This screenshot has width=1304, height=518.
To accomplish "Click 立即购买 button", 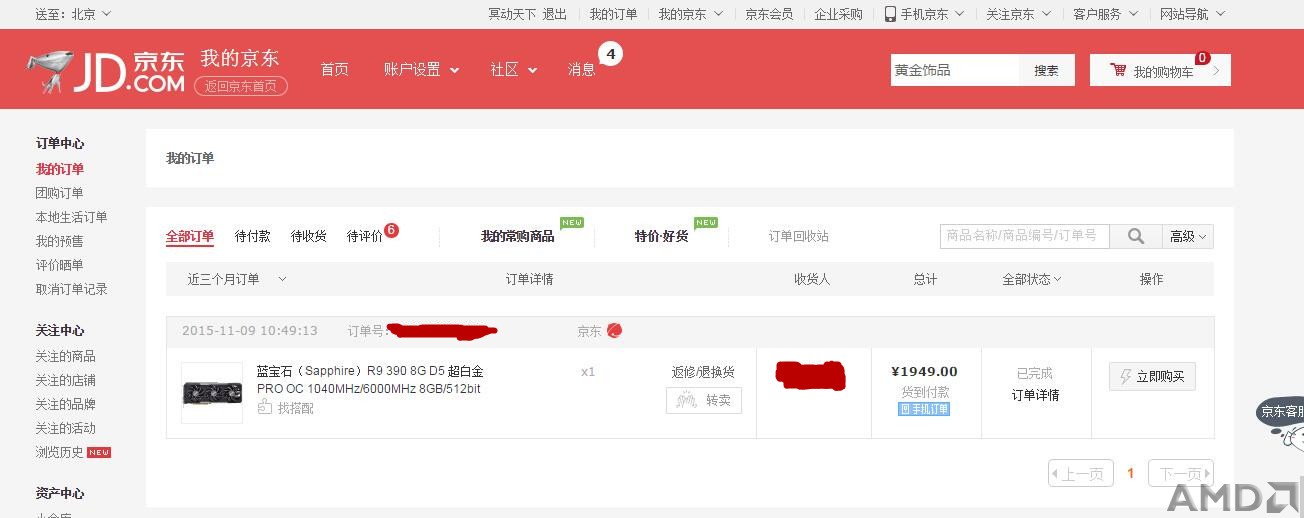I will click(x=1152, y=376).
